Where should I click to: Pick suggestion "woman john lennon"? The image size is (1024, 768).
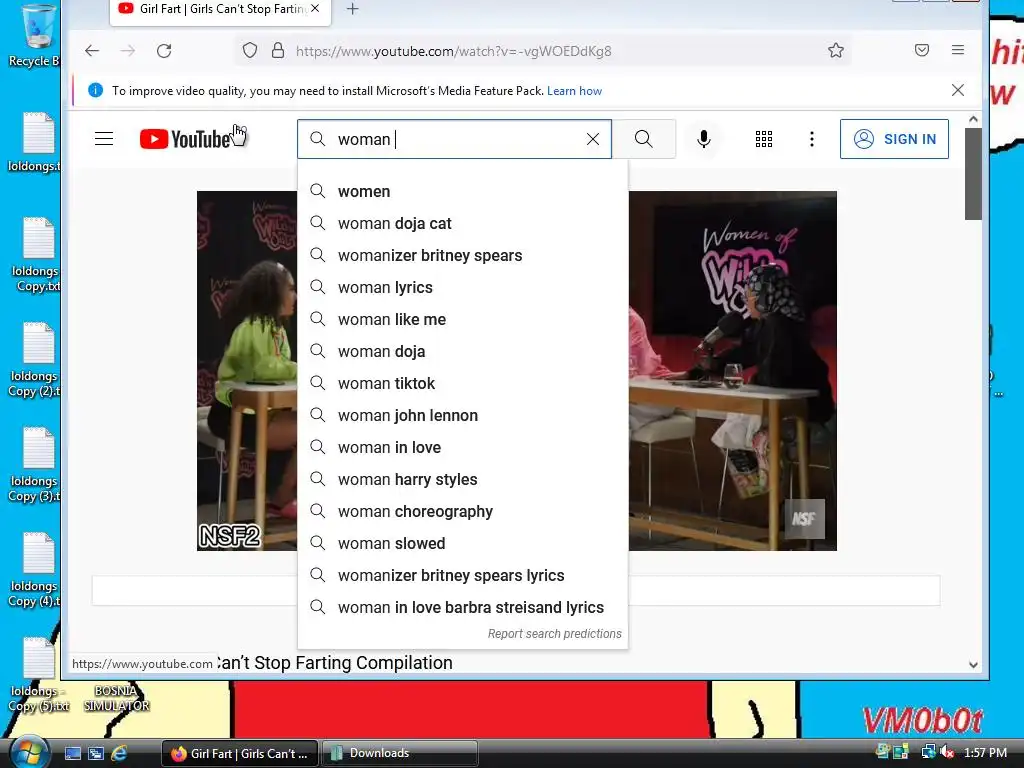[462, 415]
